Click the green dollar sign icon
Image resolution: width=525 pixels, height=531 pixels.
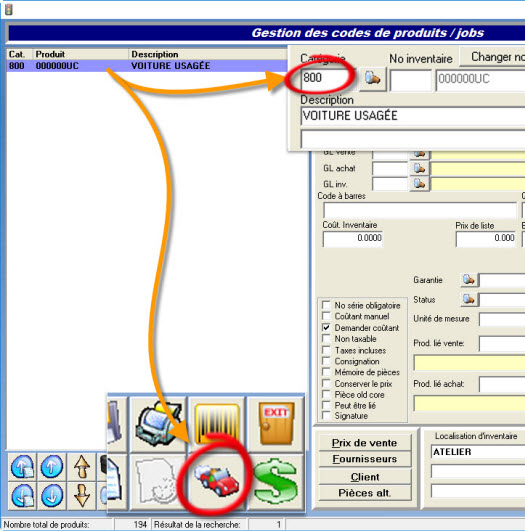(x=276, y=481)
